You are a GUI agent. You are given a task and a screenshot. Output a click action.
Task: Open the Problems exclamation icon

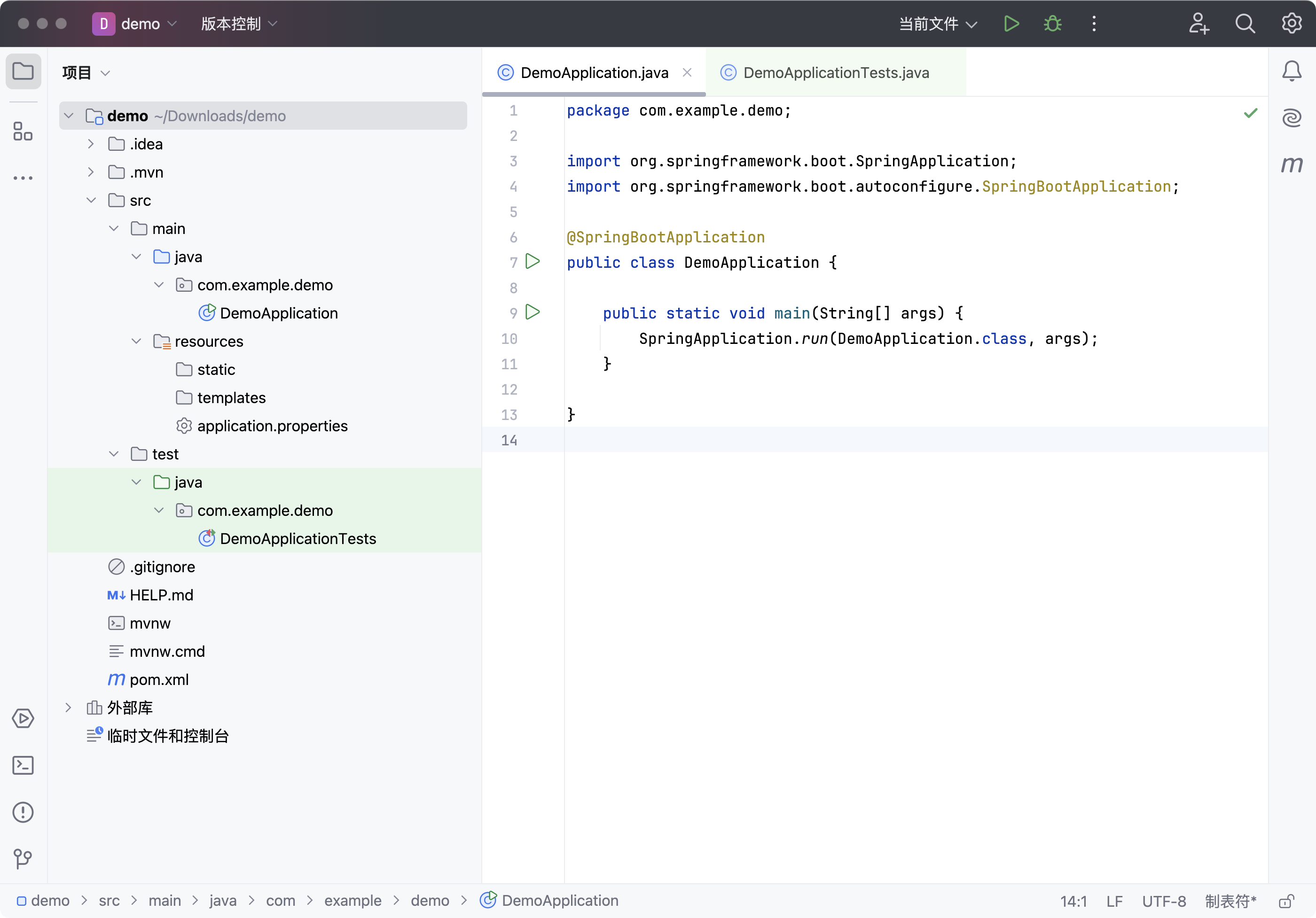(x=23, y=813)
